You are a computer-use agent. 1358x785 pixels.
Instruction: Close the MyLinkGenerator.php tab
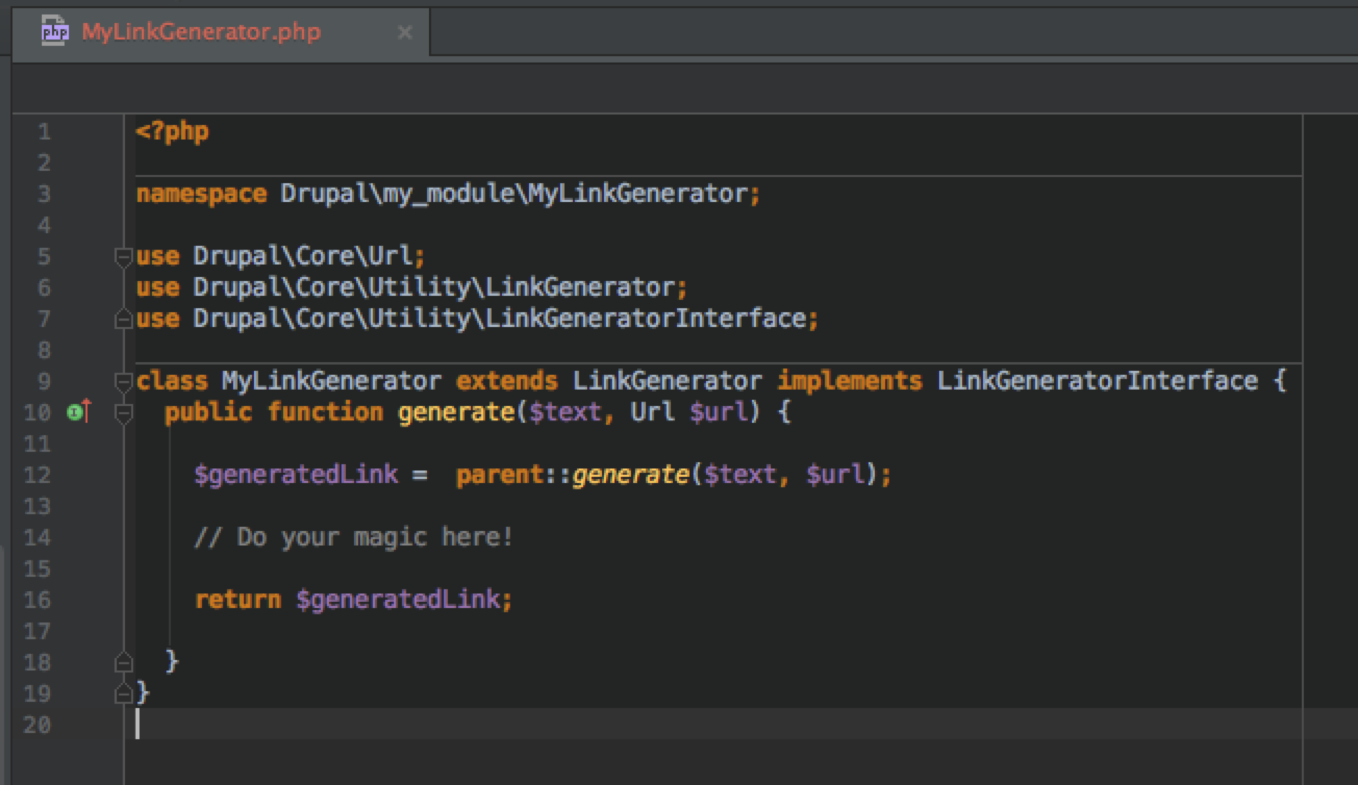pyautogui.click(x=404, y=32)
